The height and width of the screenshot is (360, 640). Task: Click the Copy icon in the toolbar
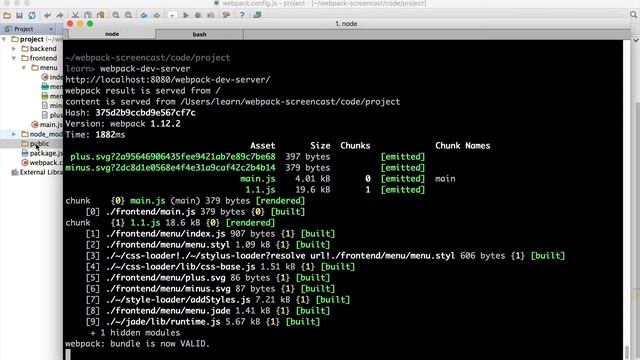[x=88, y=16]
